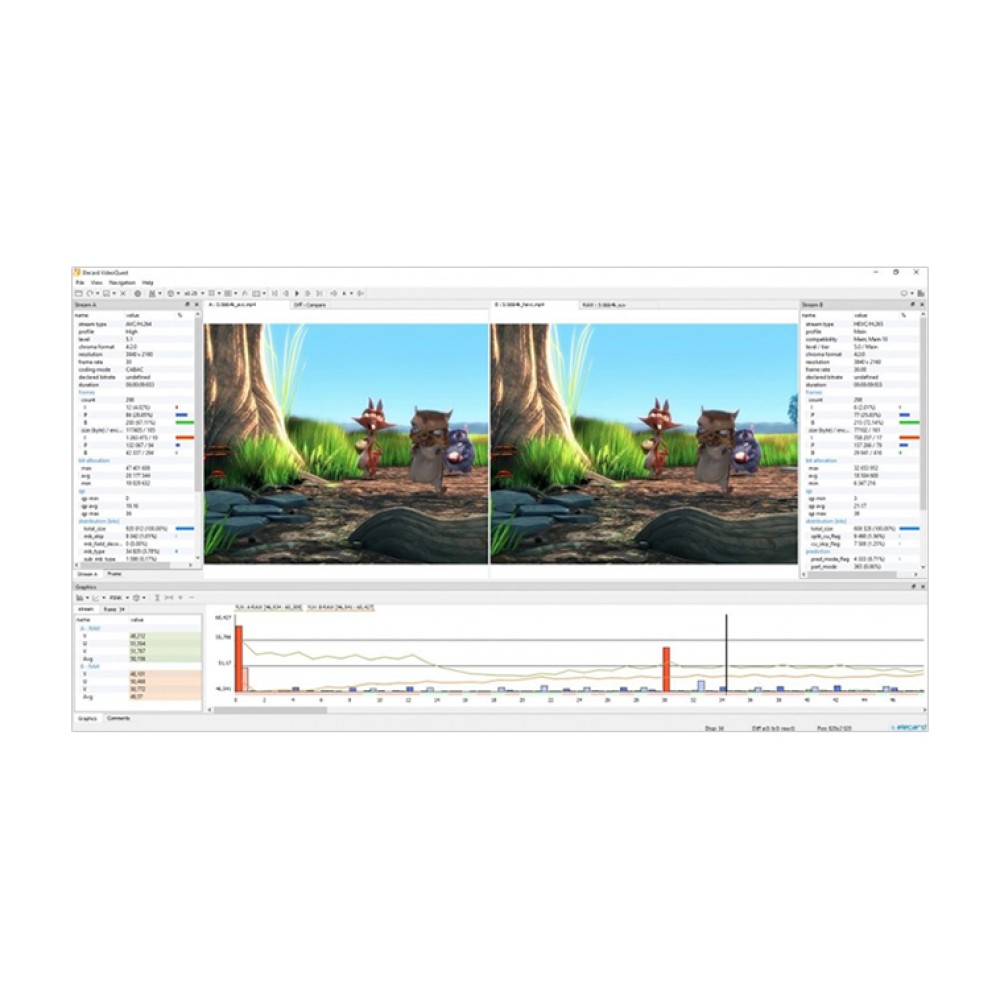Close the Graphics panel
The image size is (1000, 1000).
click(922, 587)
